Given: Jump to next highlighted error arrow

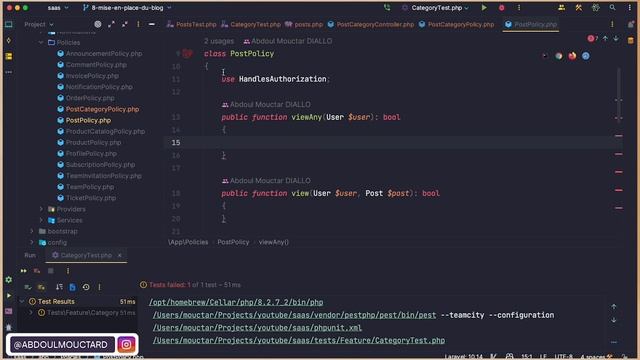Looking at the screenshot, I should click(x=616, y=38).
